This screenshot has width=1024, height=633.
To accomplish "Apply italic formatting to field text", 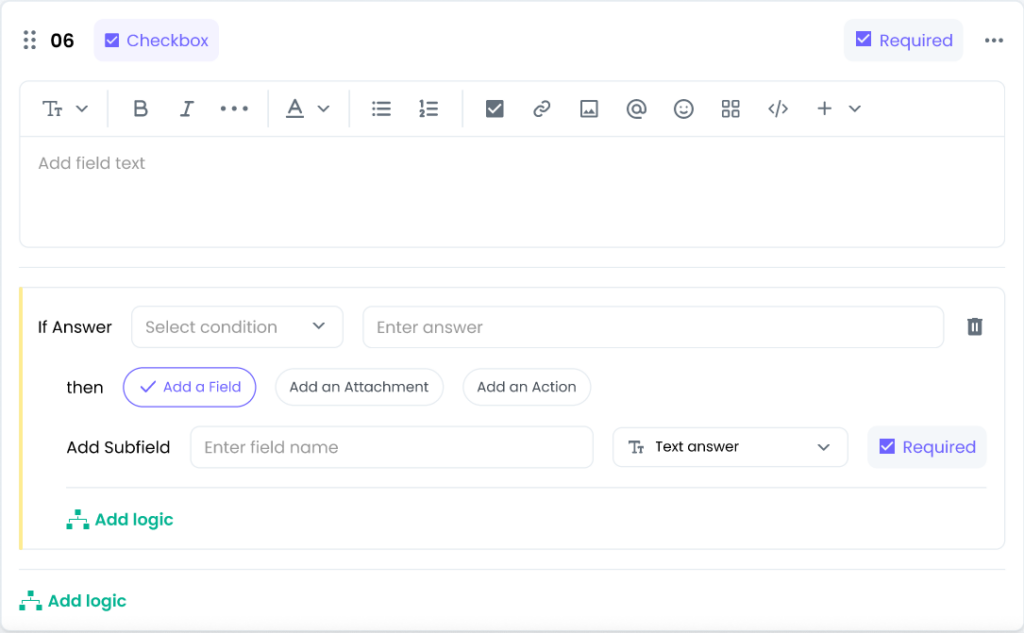I will pos(187,109).
